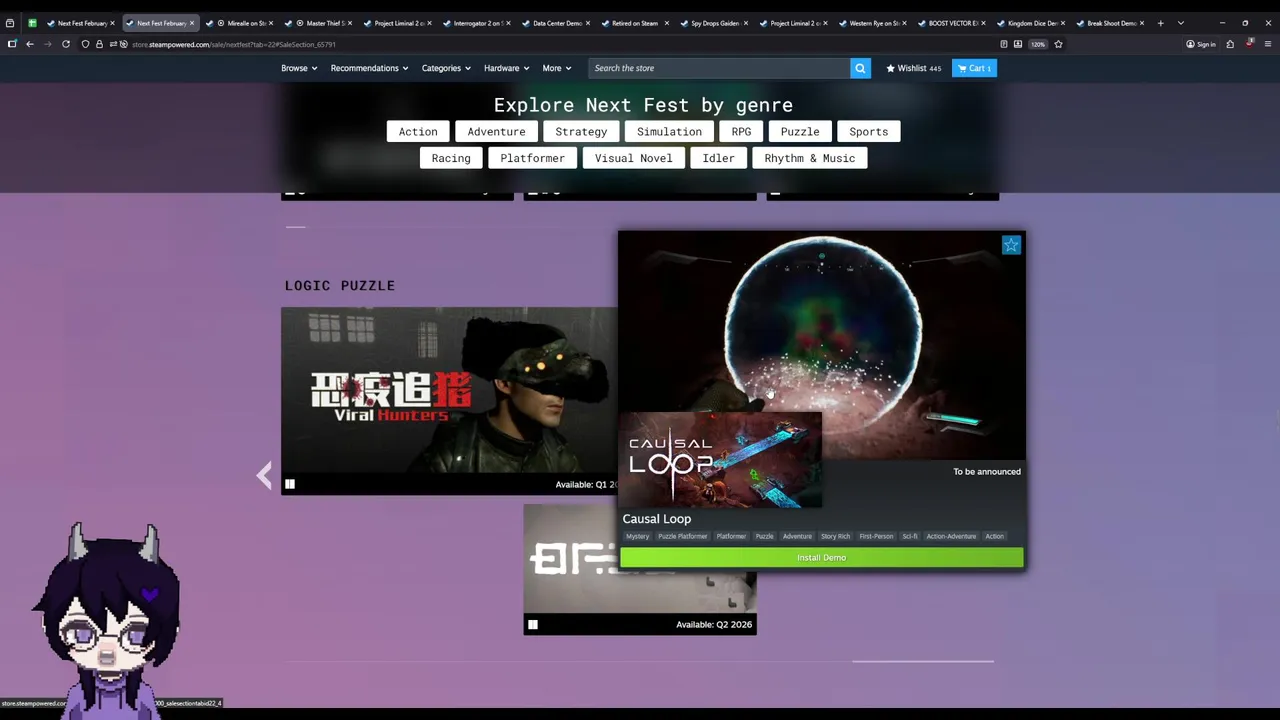This screenshot has height=720, width=1280.
Task: Select the Simulation genre button
Action: click(x=669, y=132)
